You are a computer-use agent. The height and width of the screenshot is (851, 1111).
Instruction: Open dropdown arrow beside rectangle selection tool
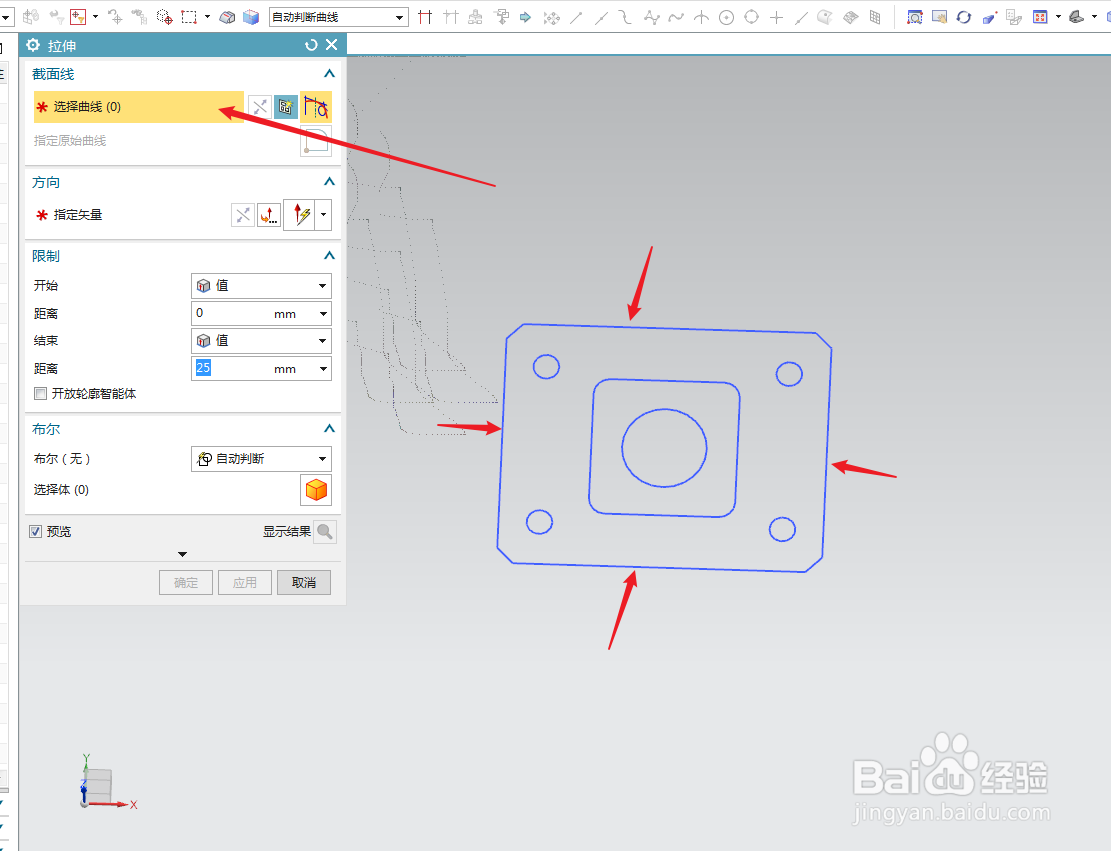click(207, 17)
